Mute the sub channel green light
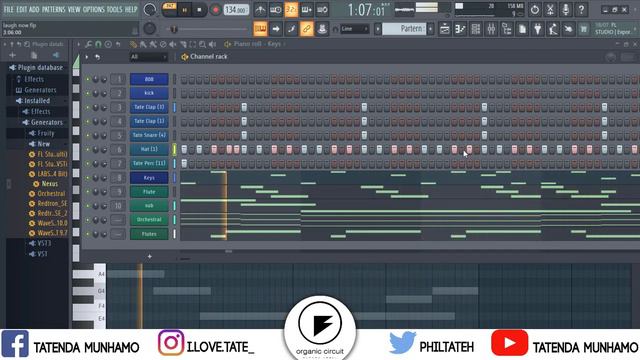The image size is (640, 360). point(87,206)
